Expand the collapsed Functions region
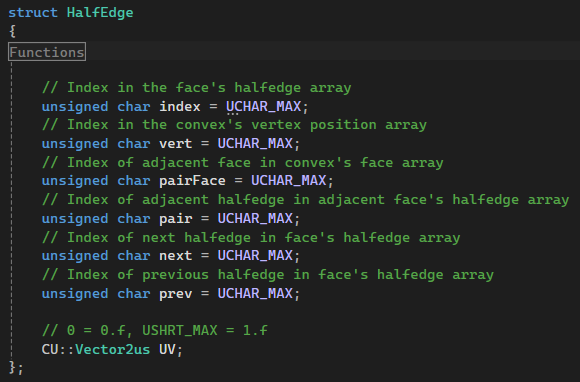 pyautogui.click(x=47, y=52)
